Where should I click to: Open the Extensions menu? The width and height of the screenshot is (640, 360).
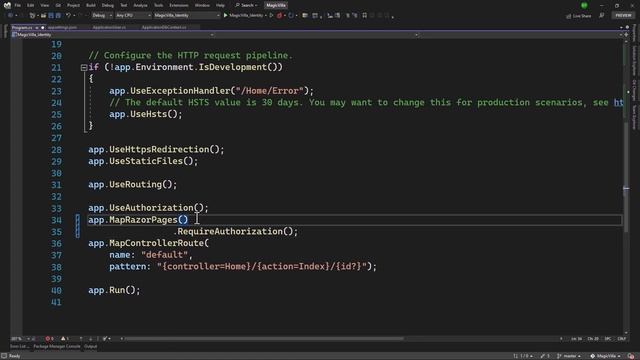point(179,5)
